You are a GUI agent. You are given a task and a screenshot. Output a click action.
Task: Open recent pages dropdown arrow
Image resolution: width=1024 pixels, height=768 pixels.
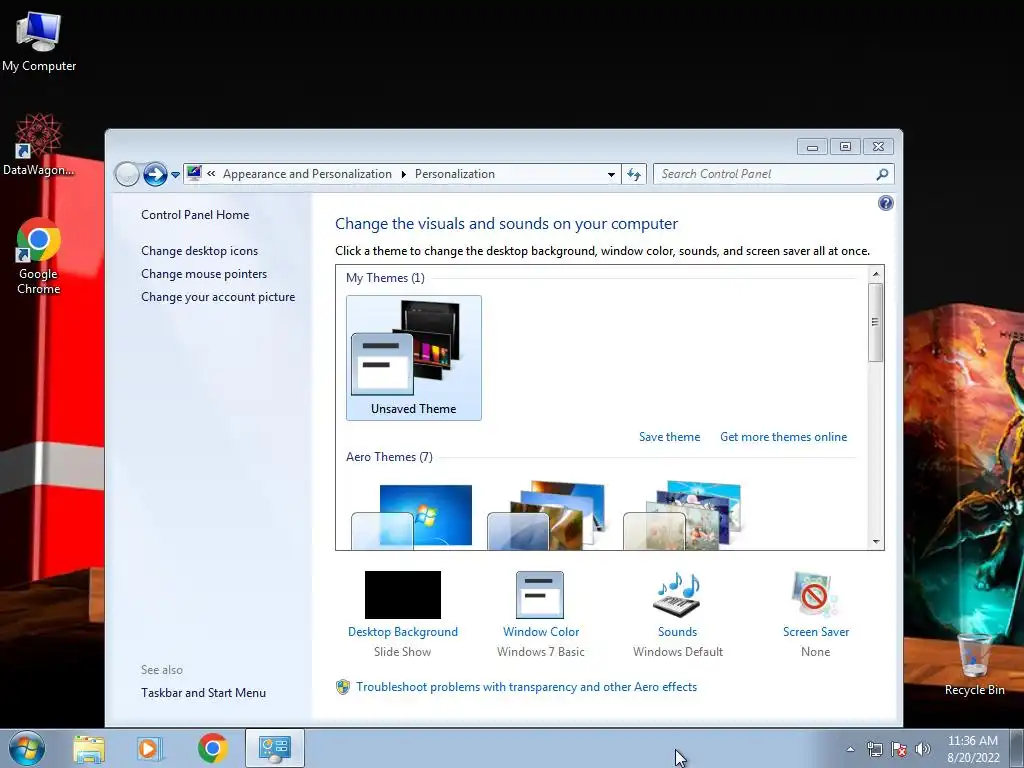(x=175, y=175)
